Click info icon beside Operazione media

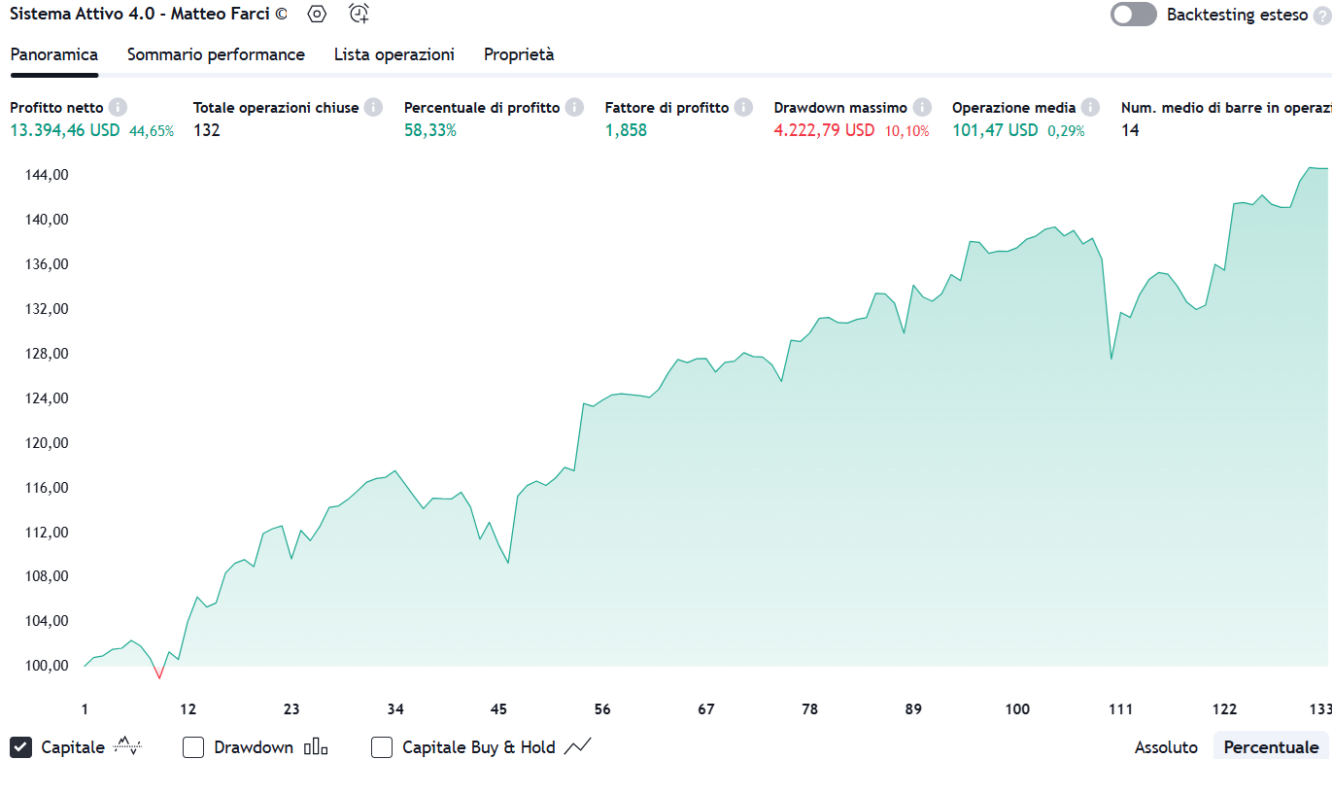[x=1090, y=107]
